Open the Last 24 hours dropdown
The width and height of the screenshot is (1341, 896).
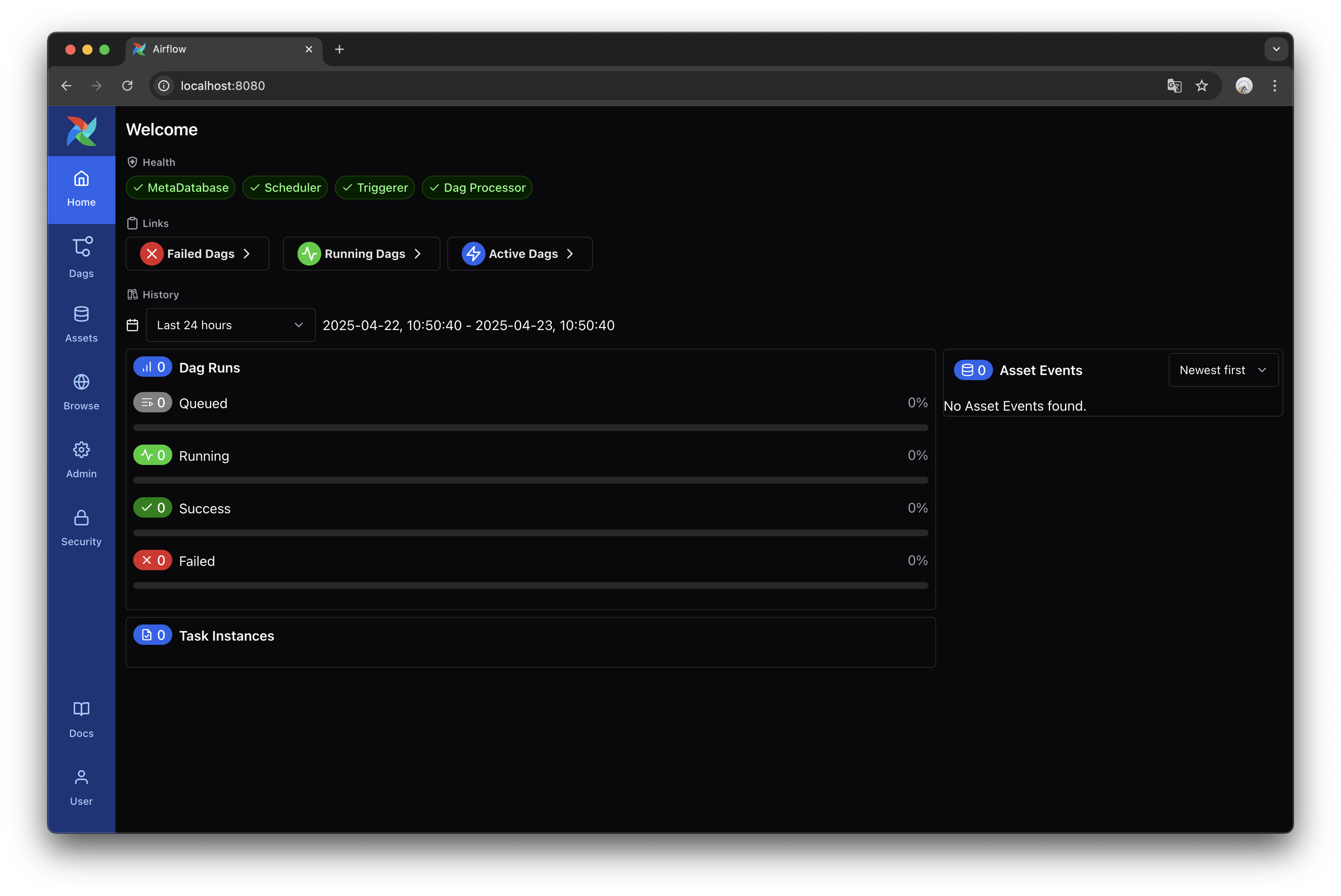(x=230, y=325)
